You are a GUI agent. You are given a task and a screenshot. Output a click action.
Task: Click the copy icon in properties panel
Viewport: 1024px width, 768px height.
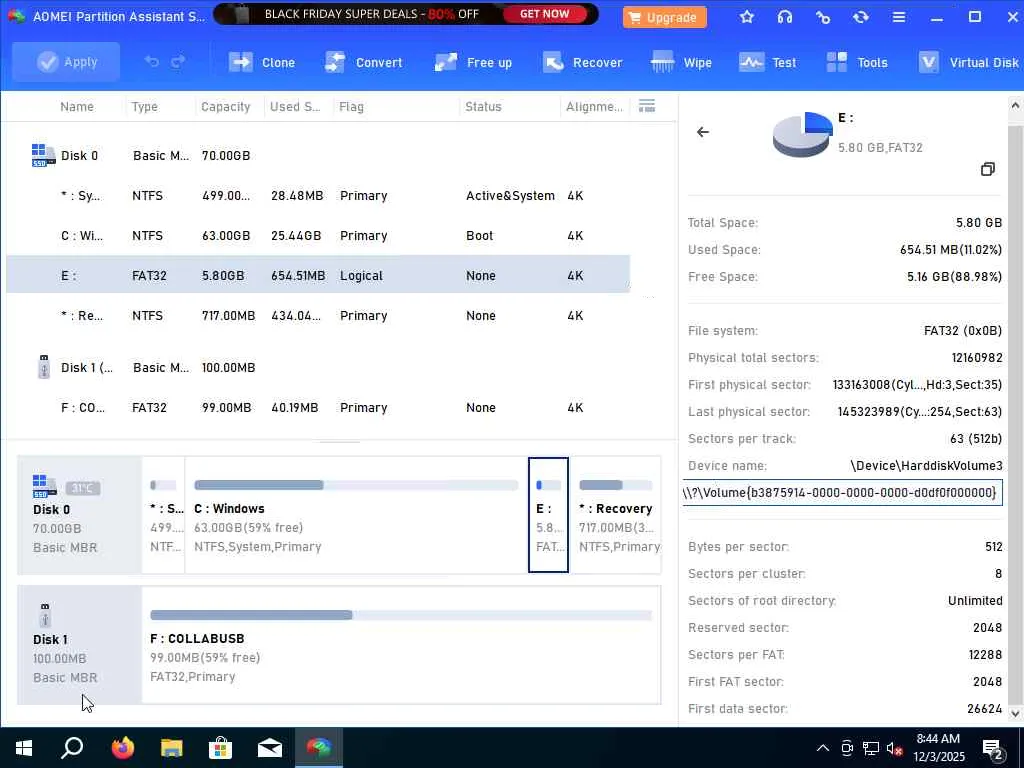tap(987, 169)
